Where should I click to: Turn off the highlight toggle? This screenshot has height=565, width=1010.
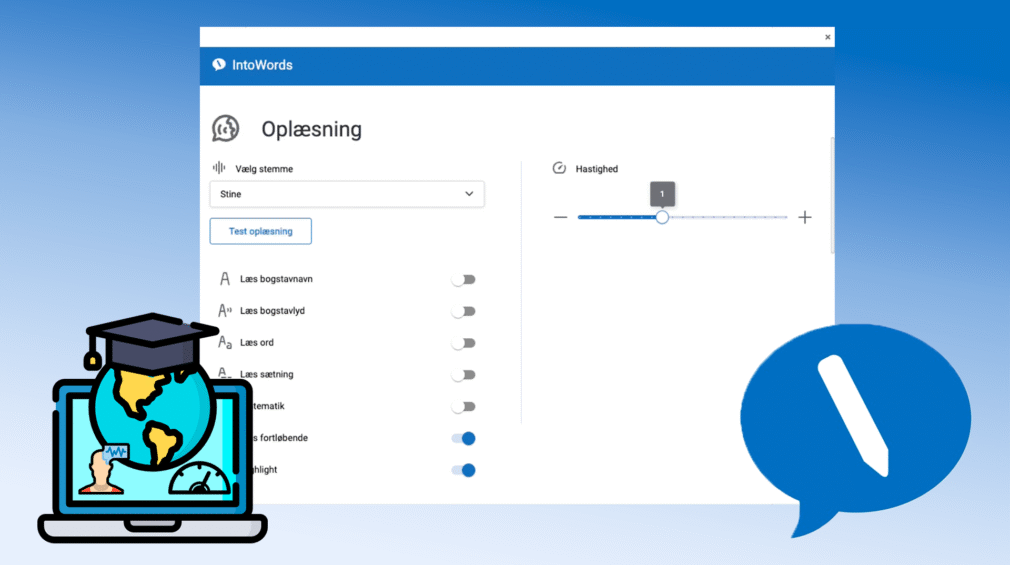click(x=463, y=470)
